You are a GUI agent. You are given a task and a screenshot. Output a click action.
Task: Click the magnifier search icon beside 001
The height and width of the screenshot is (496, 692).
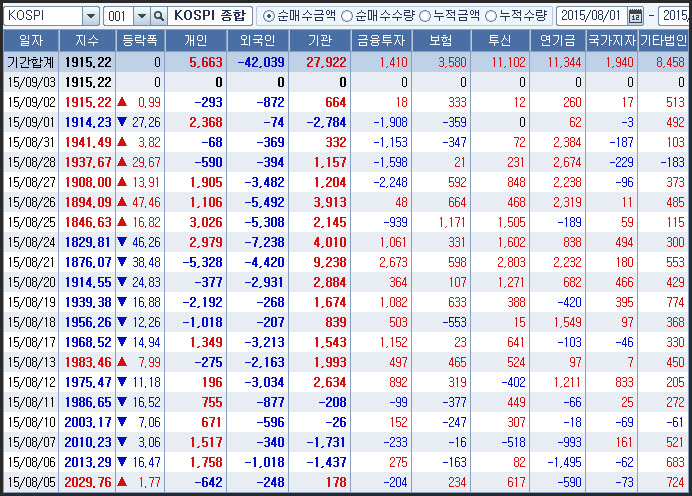click(x=158, y=16)
